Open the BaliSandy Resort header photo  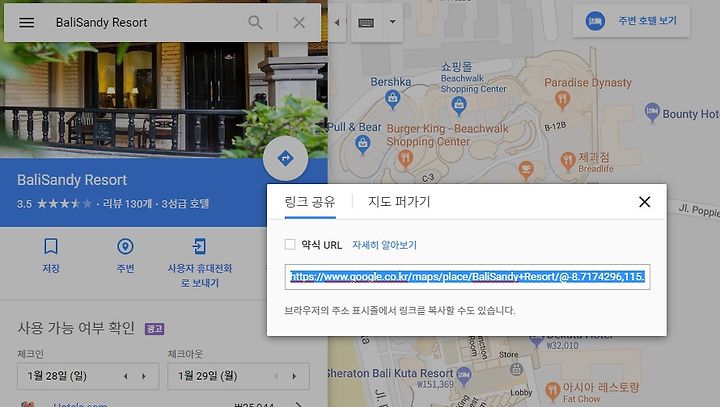coord(164,100)
